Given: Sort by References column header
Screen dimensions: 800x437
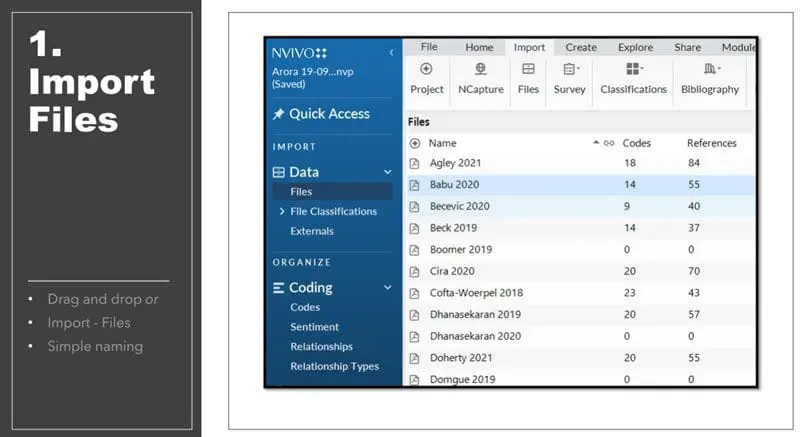Looking at the screenshot, I should pos(712,143).
